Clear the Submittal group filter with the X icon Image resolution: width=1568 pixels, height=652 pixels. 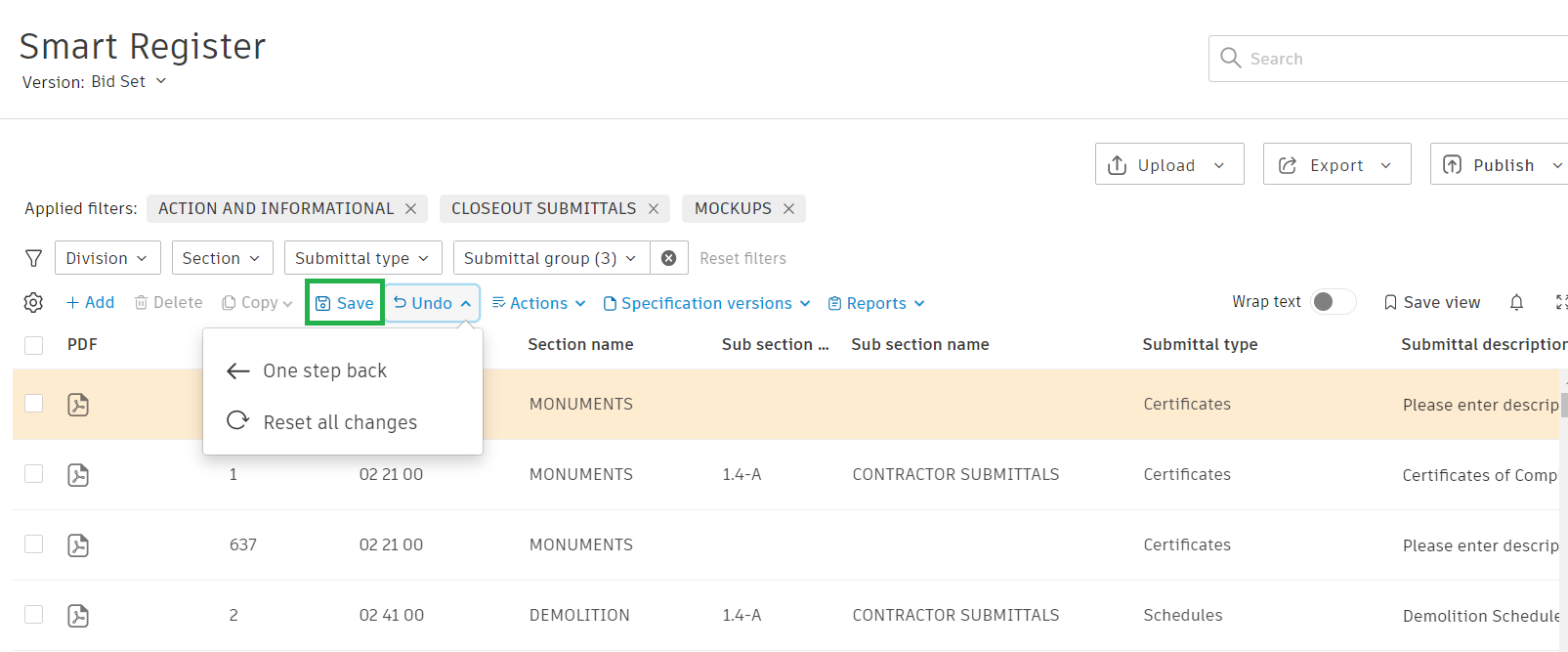(669, 258)
